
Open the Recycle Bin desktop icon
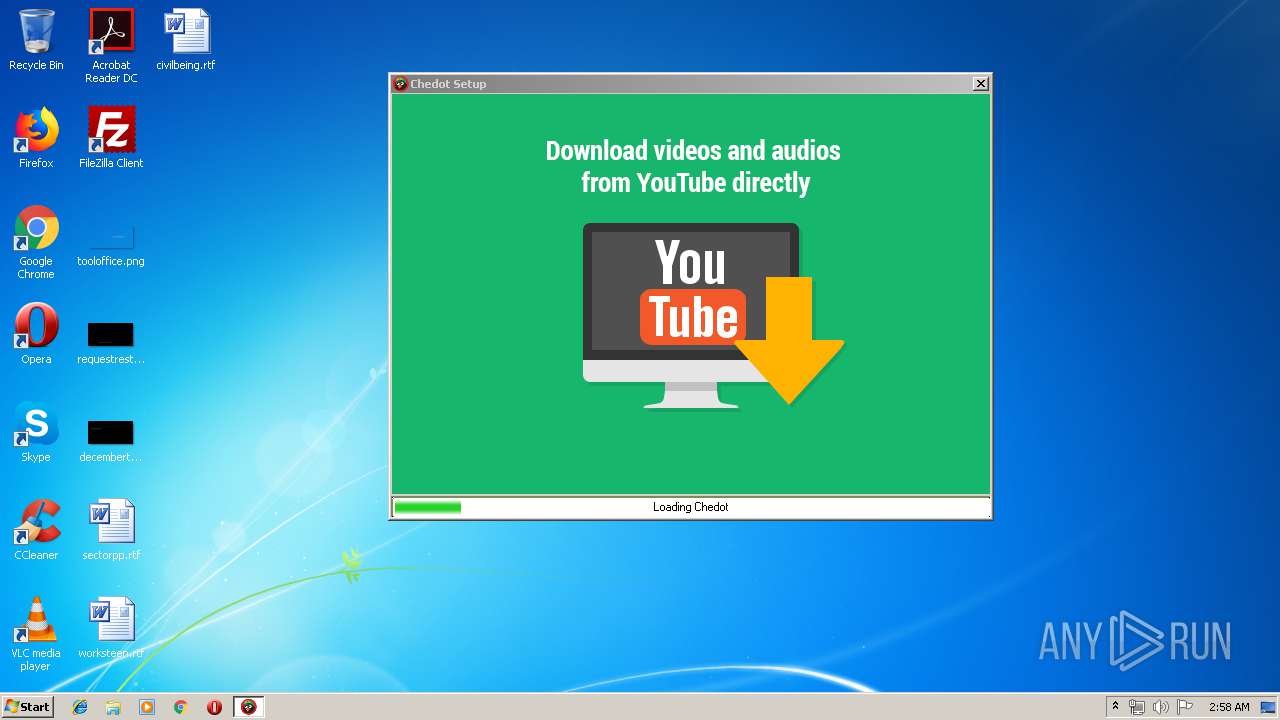point(36,40)
